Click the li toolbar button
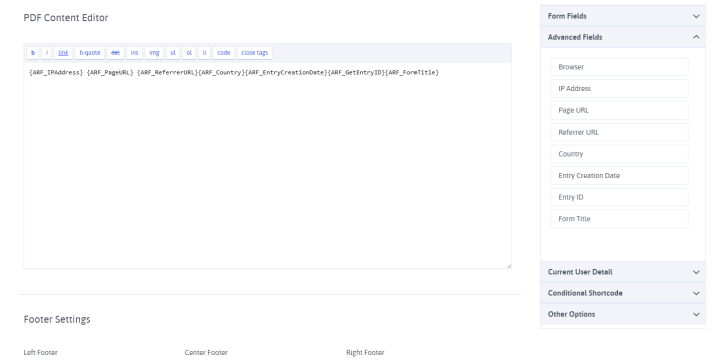The height and width of the screenshot is (362, 715). pos(204,53)
